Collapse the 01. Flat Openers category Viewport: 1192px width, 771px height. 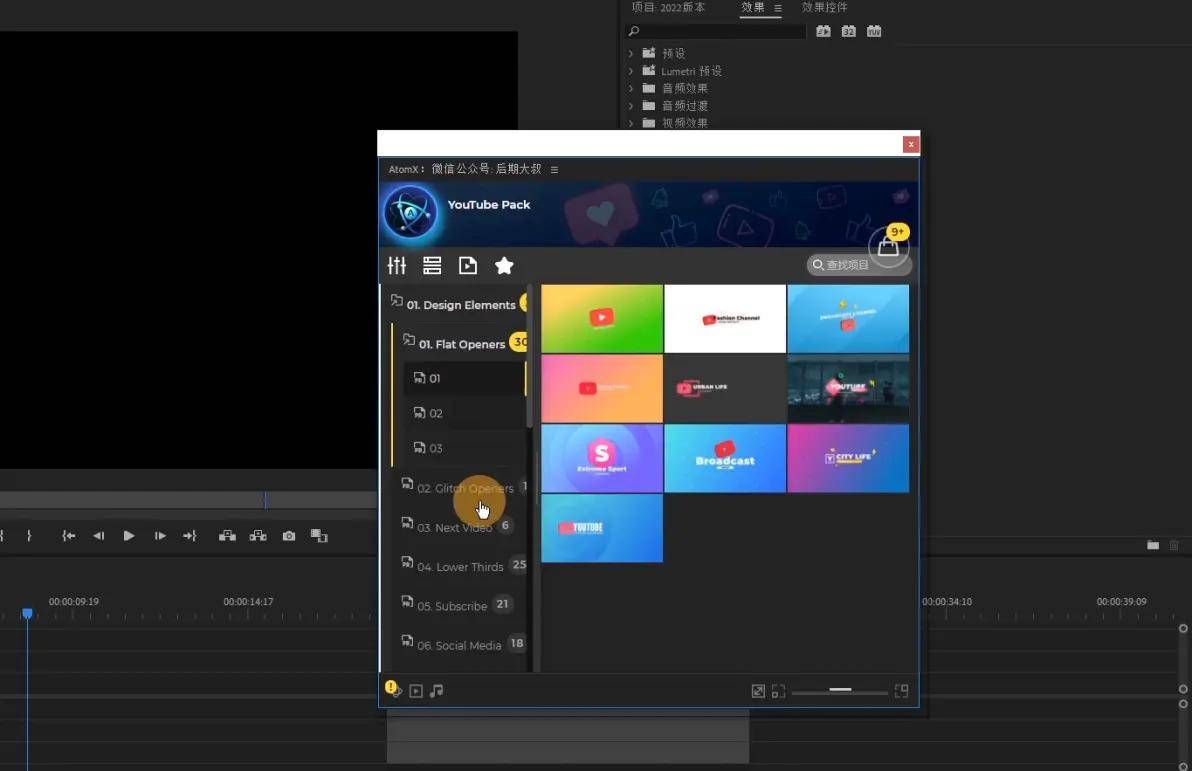click(461, 344)
